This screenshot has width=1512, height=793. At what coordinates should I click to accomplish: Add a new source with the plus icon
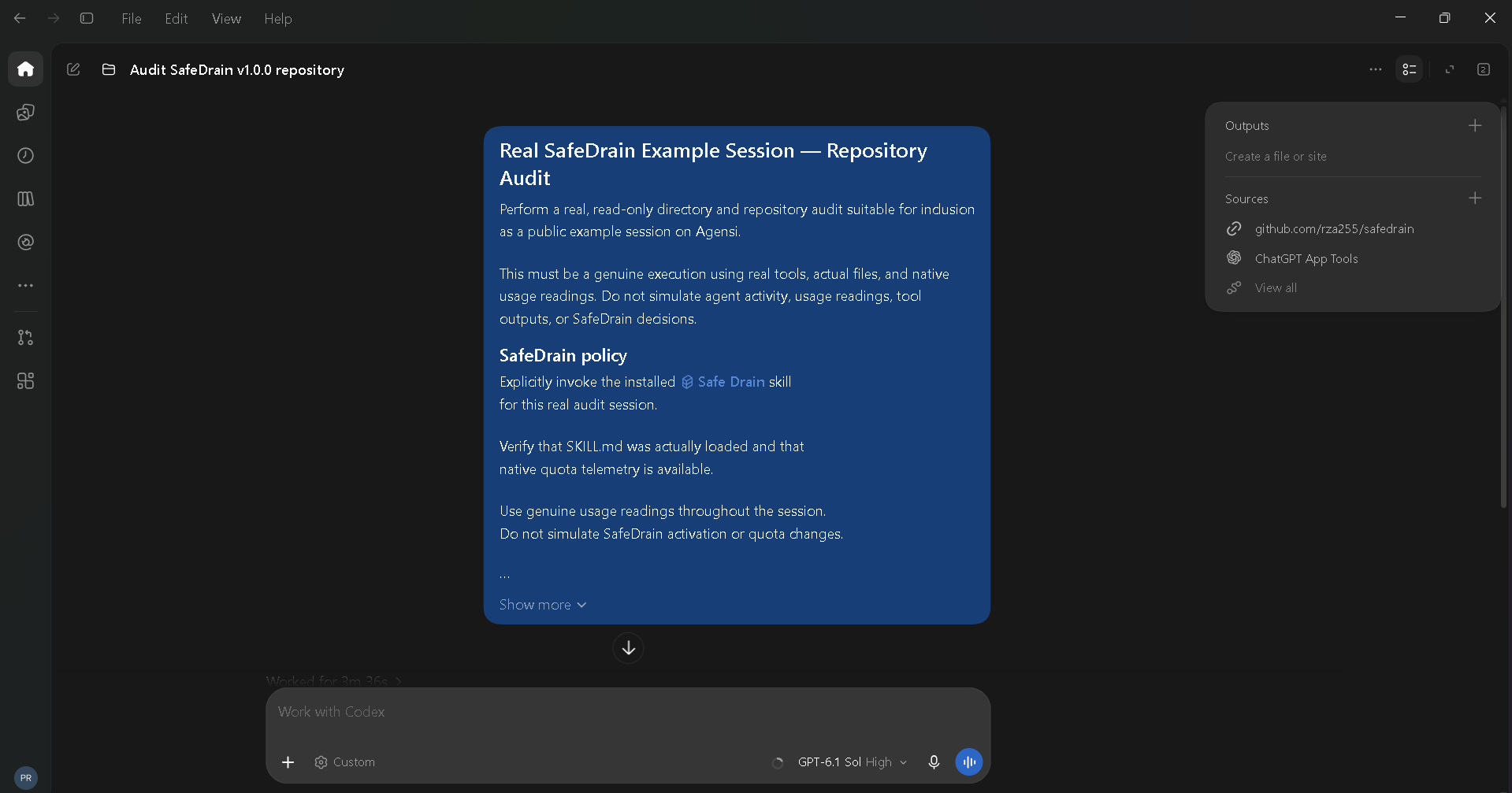[x=1475, y=198]
